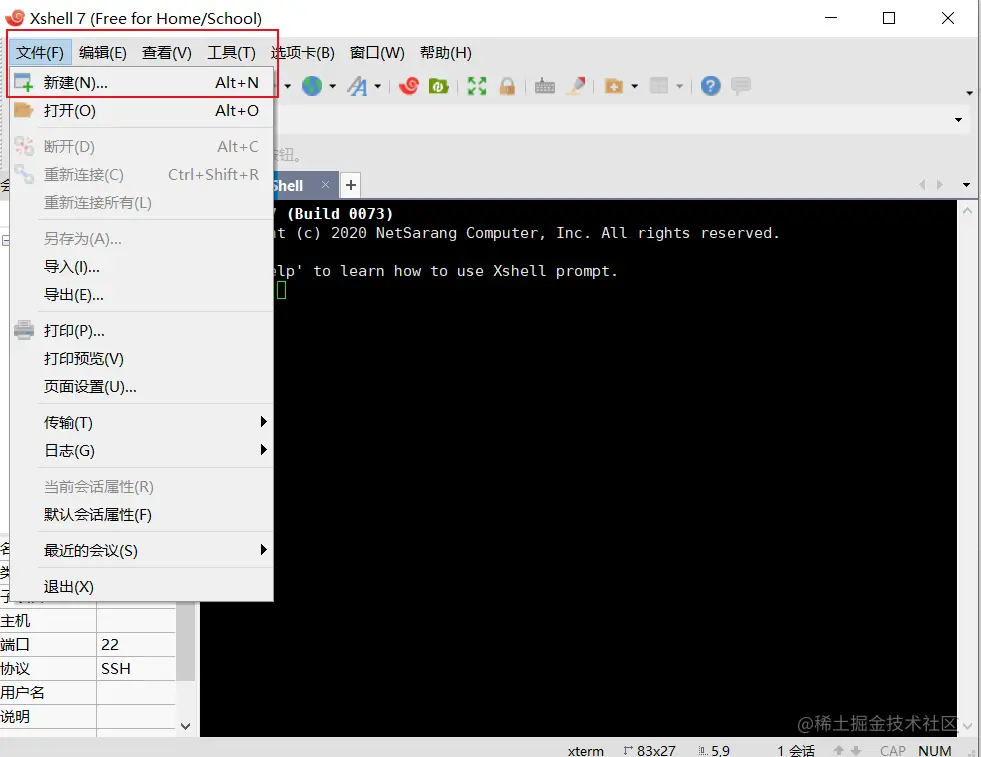This screenshot has width=981, height=757.
Task: Open the address bar dropdown arrow
Action: 958,119
